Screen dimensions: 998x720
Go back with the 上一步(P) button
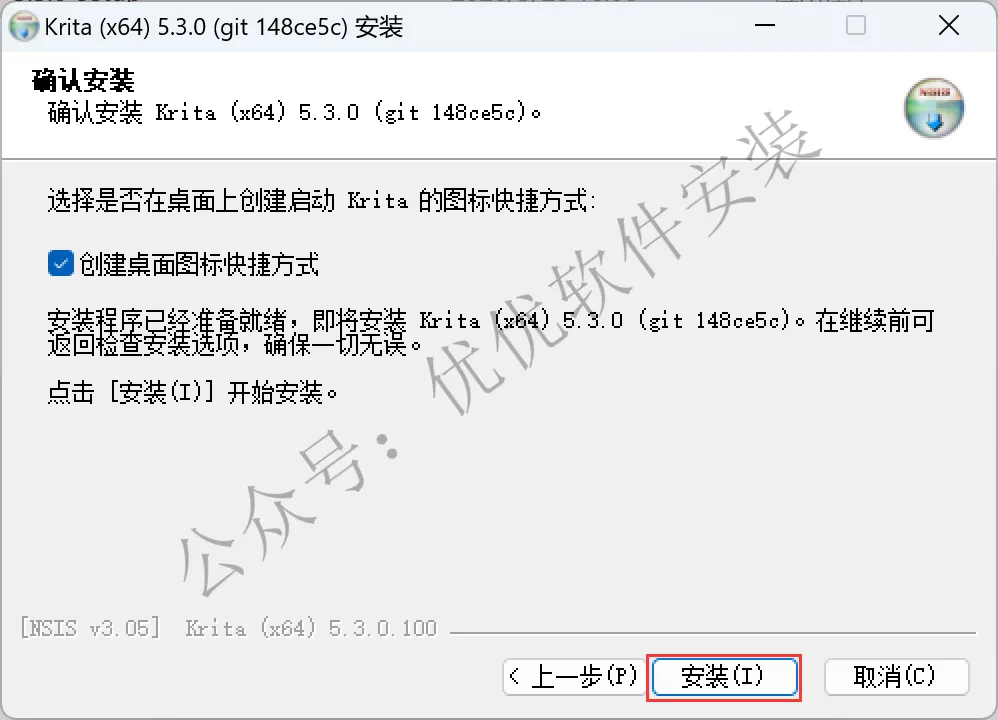[x=575, y=676]
